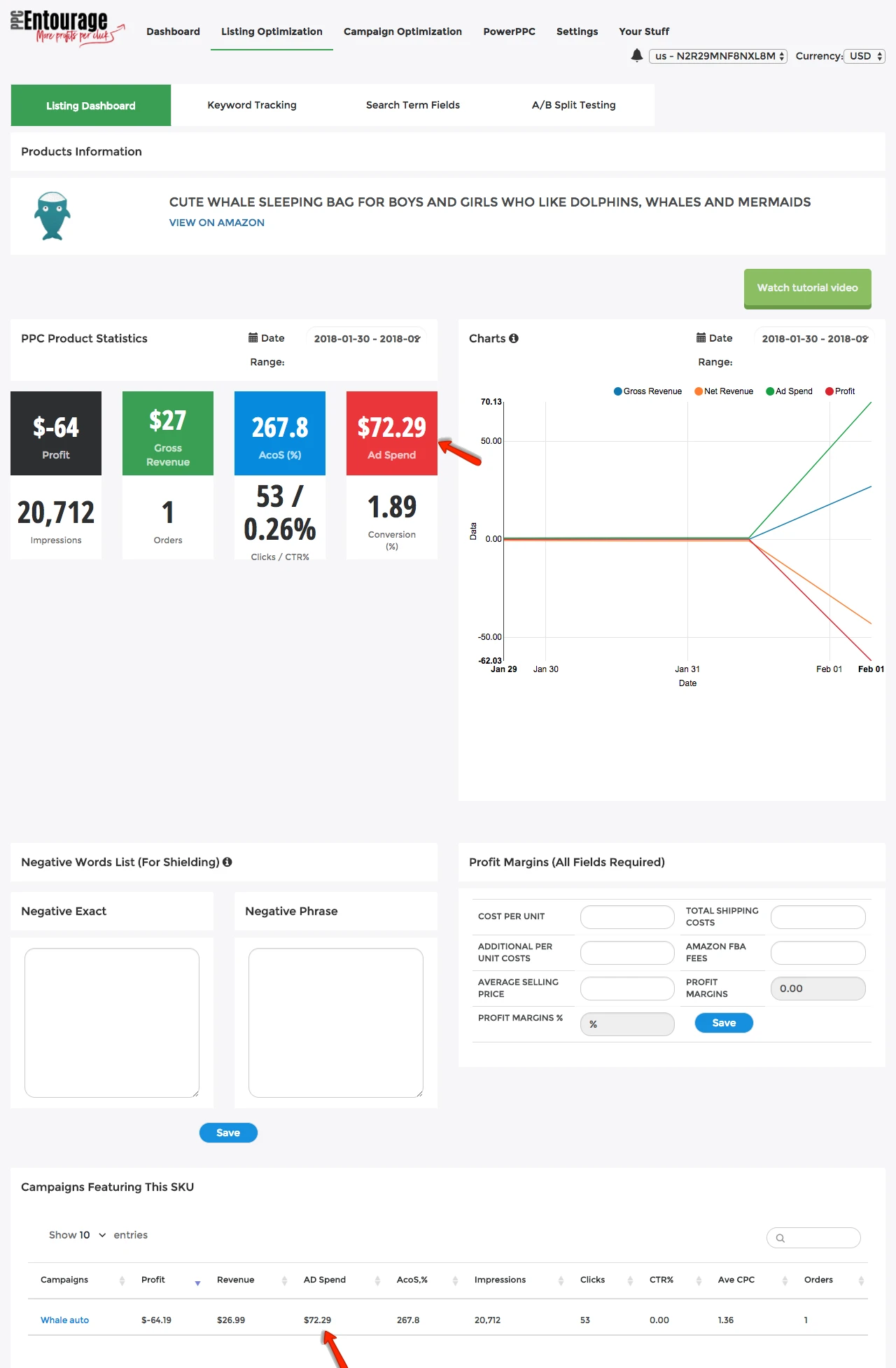Click the Amazon FBA Fees input field

coord(818,953)
